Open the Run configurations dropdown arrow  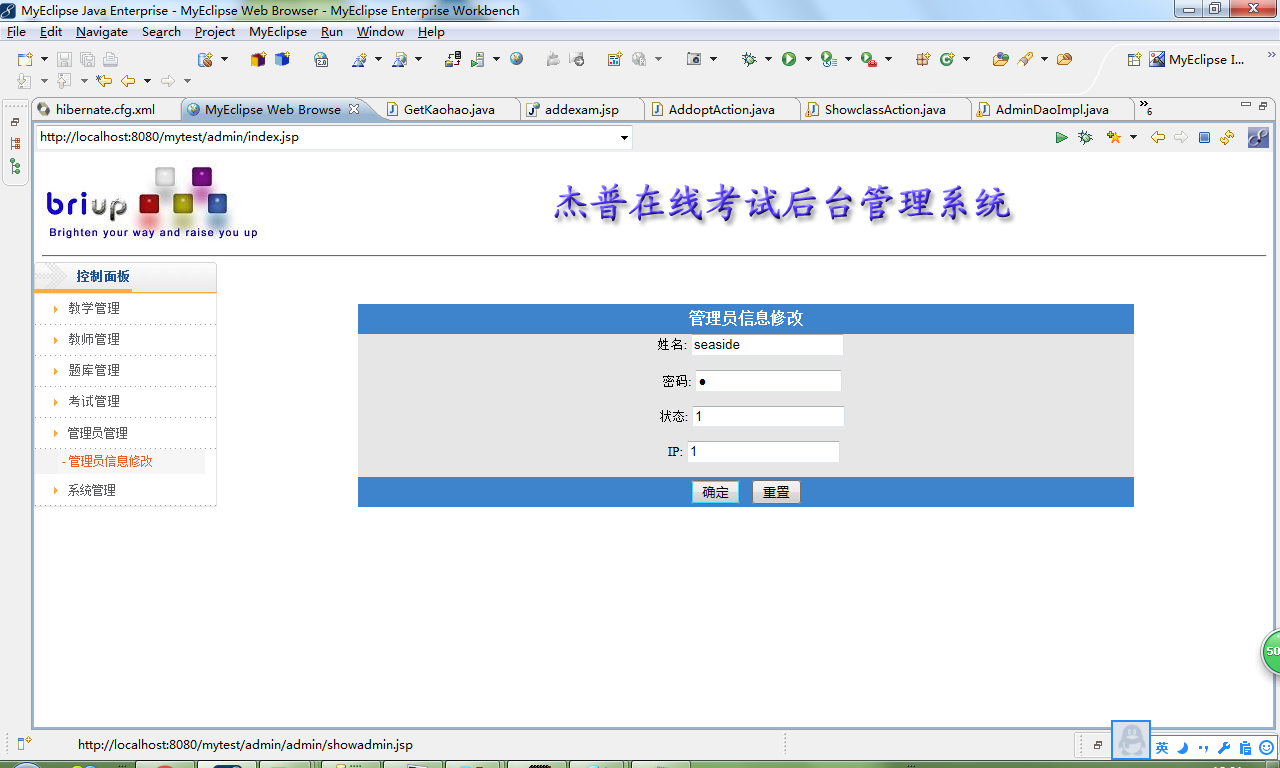pyautogui.click(x=807, y=60)
